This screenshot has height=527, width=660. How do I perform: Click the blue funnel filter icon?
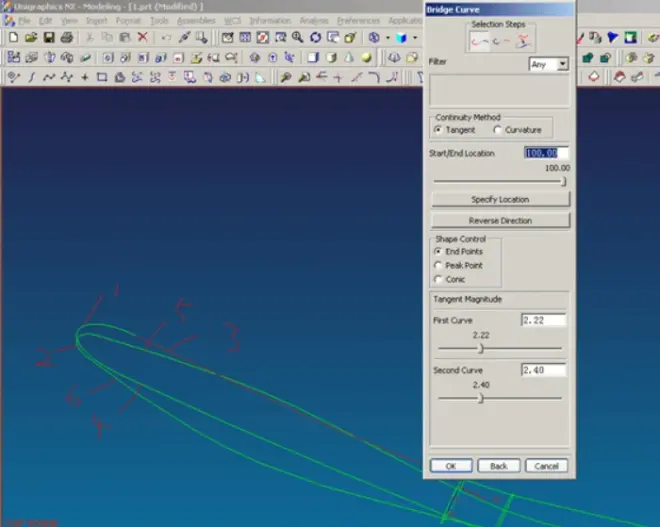612,37
